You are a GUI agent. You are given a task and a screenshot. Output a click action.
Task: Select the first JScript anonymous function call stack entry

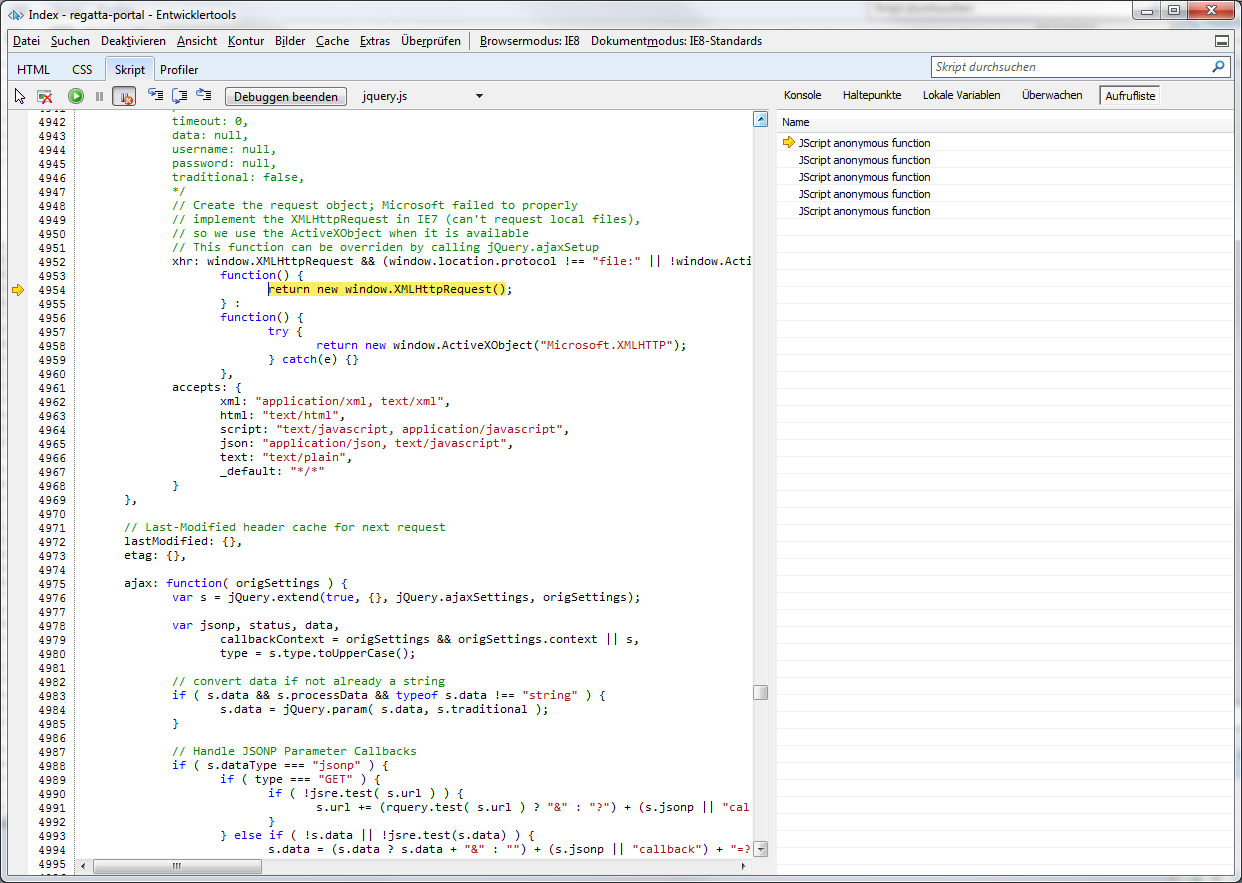coord(864,143)
